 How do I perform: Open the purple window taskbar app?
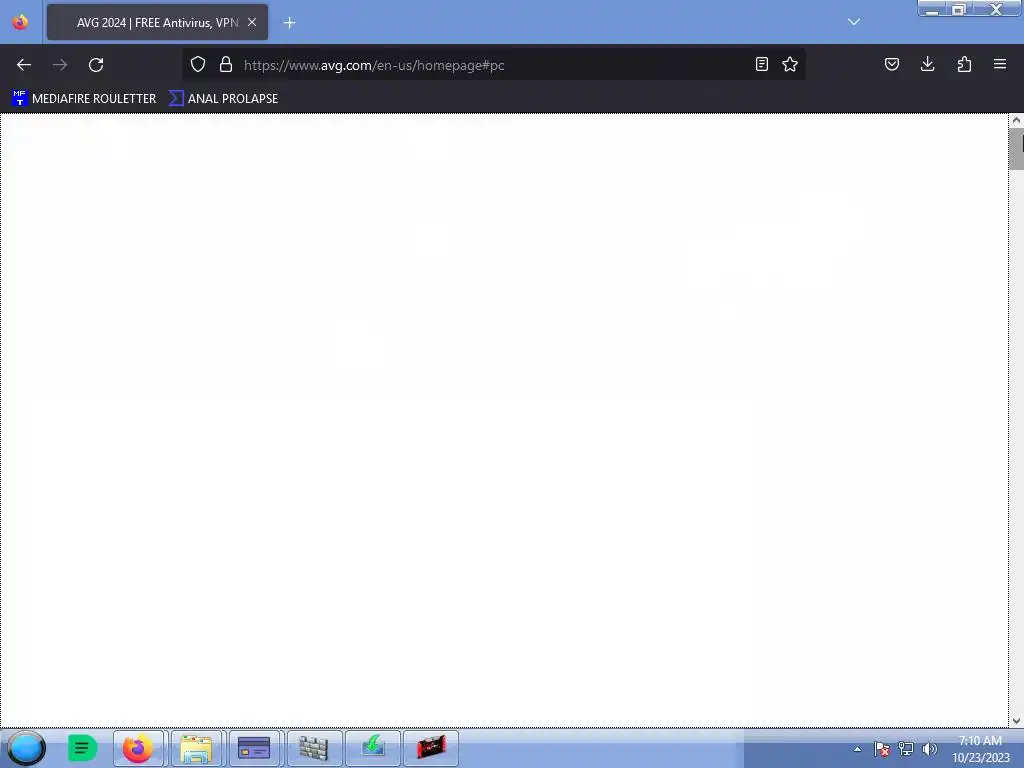coord(254,748)
